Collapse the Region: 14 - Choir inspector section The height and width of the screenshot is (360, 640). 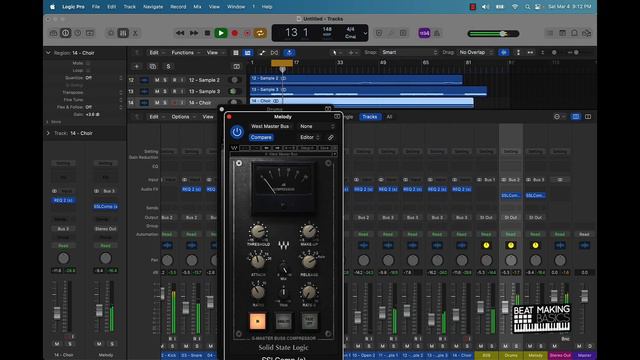tap(48, 53)
